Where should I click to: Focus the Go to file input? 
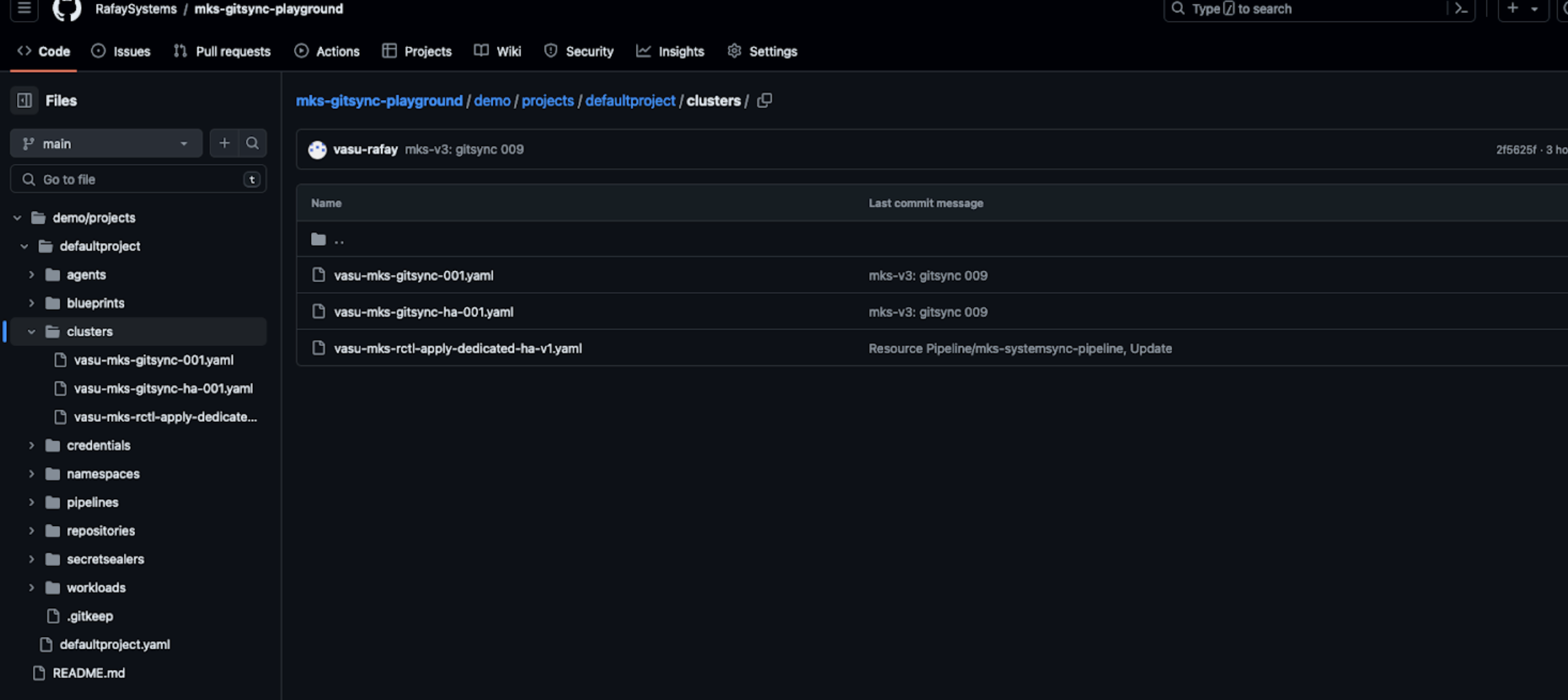138,179
